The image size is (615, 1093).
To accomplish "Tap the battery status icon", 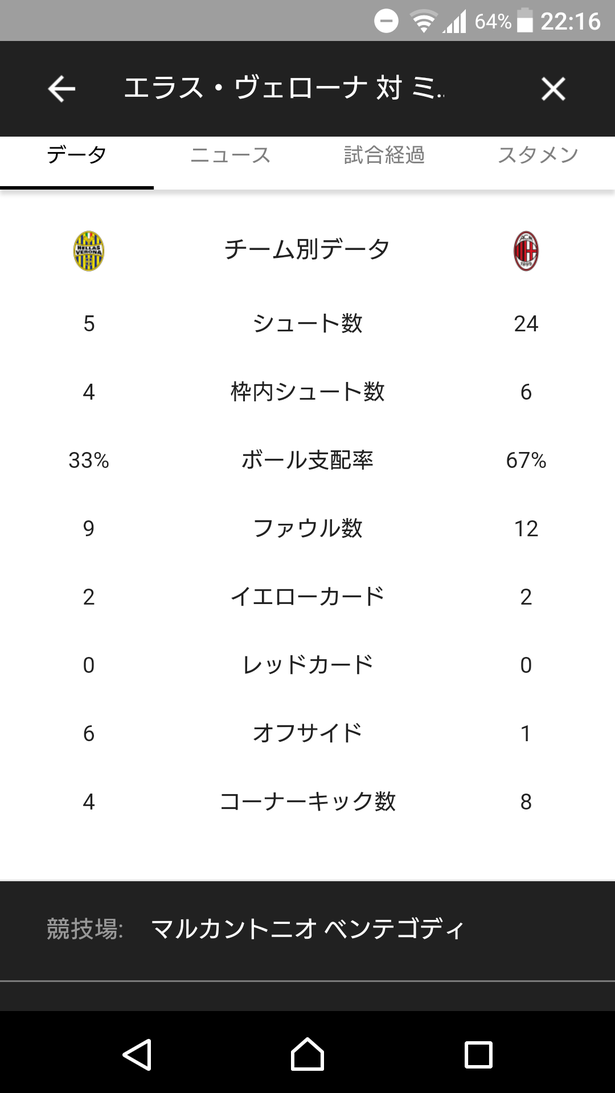I will click(x=525, y=22).
